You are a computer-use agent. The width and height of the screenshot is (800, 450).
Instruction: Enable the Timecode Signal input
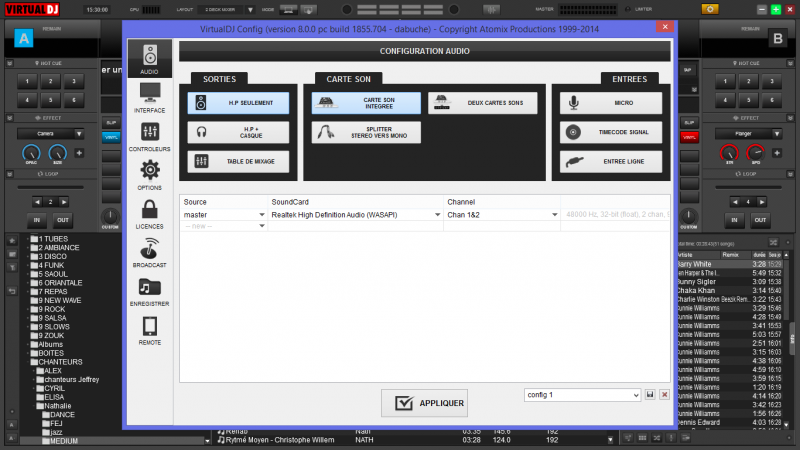click(x=611, y=133)
